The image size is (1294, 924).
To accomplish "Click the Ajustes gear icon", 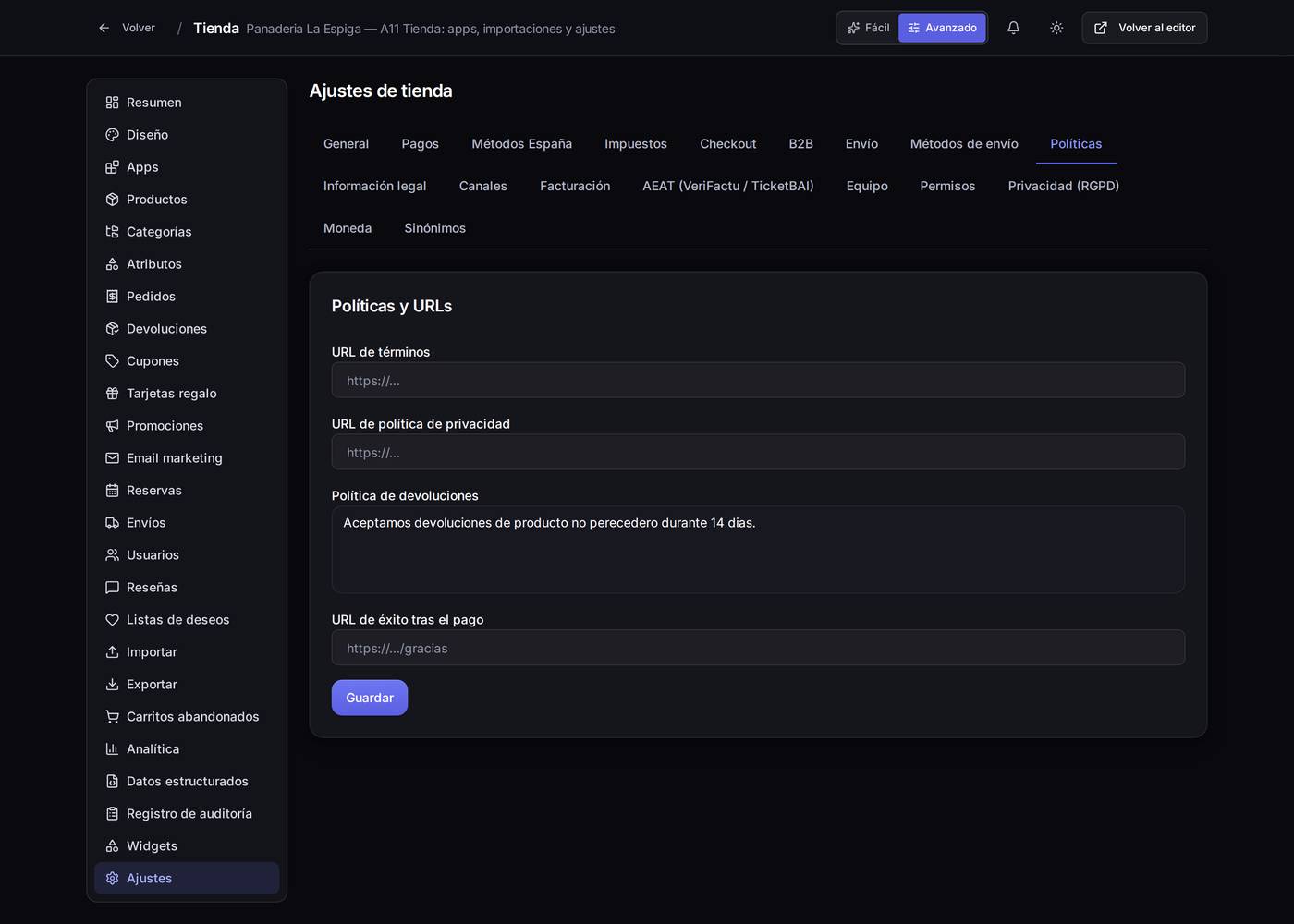I will pos(112,879).
